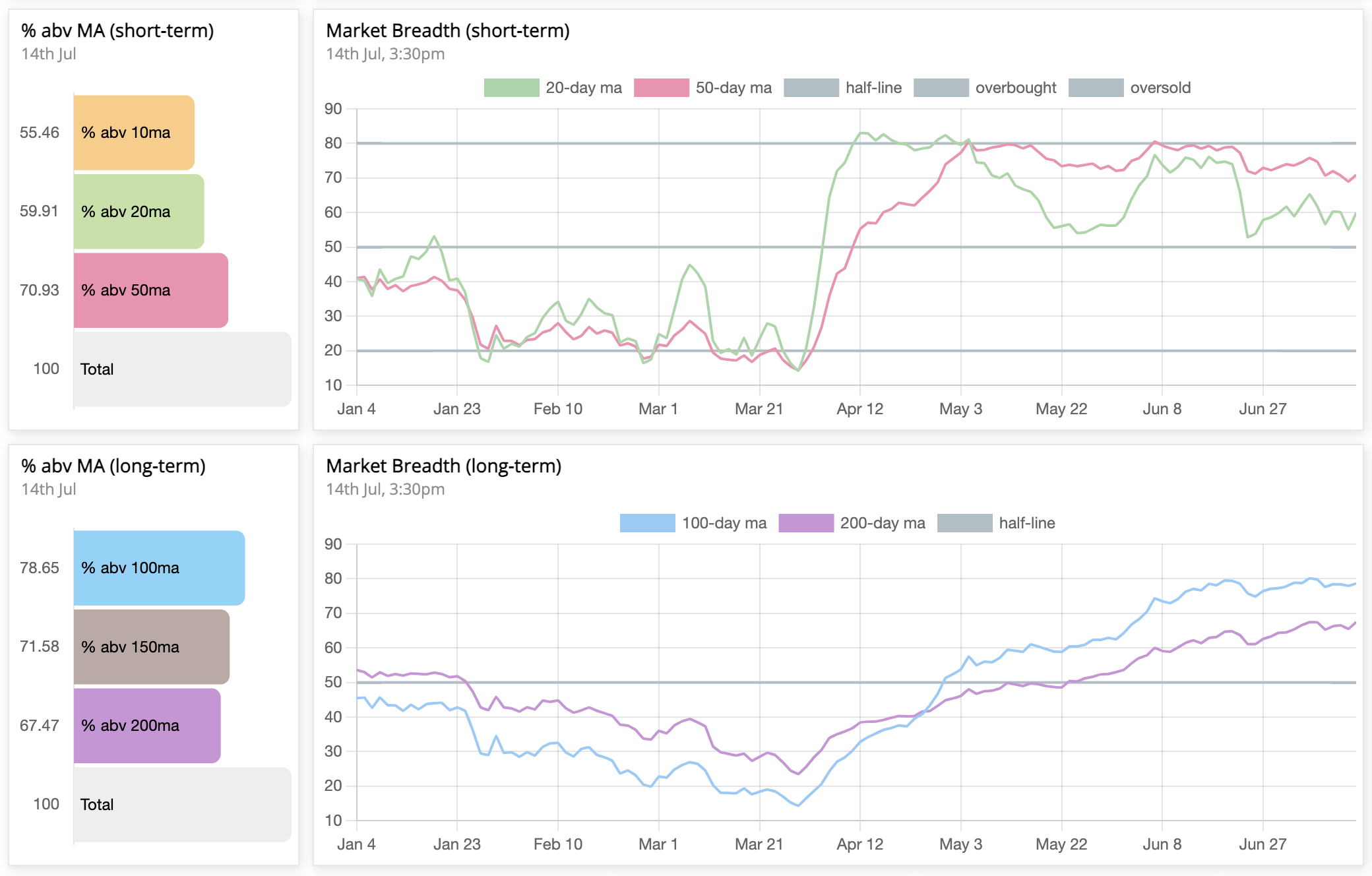The height and width of the screenshot is (876, 1372).
Task: Click the value 70.93
Action: click(40, 290)
